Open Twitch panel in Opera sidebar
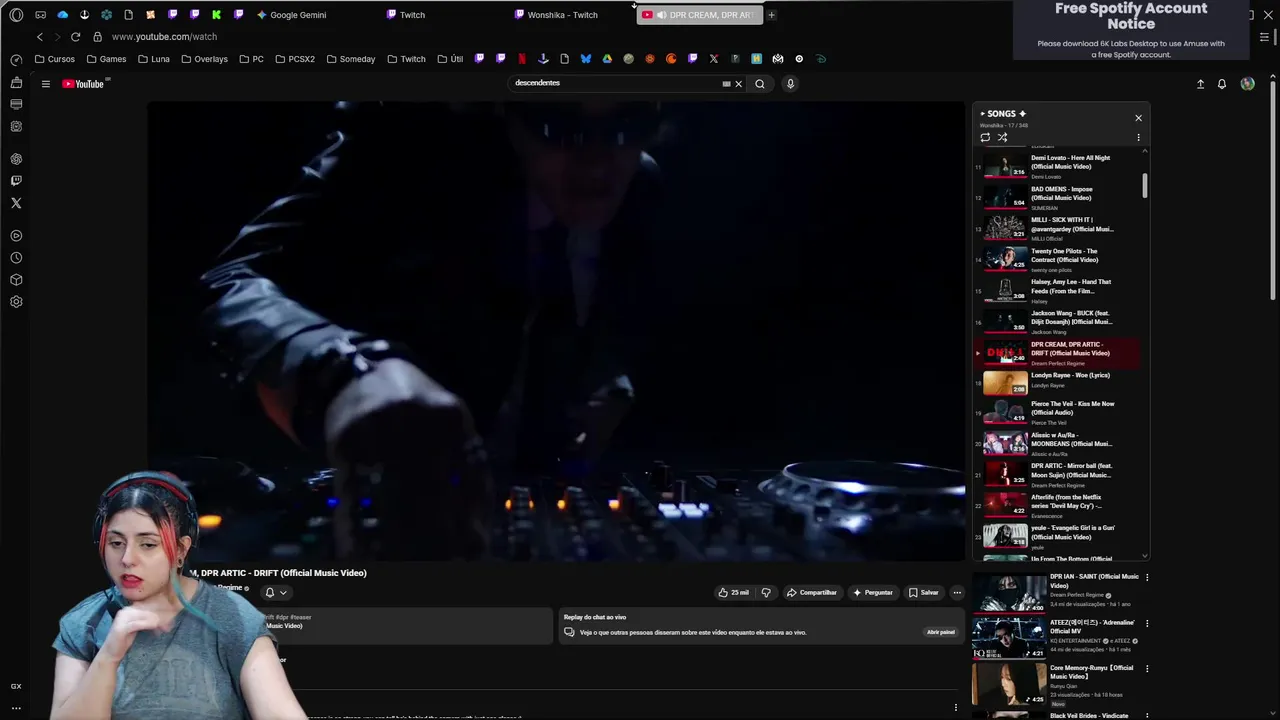1280x720 pixels. click(16, 181)
